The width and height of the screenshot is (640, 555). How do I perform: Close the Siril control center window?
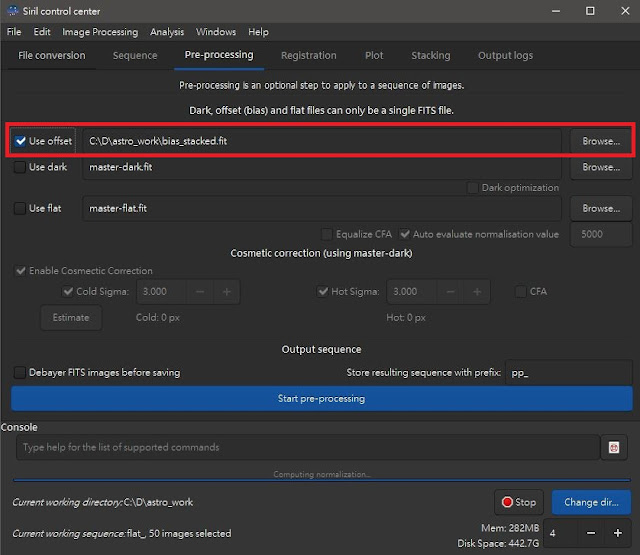625,11
